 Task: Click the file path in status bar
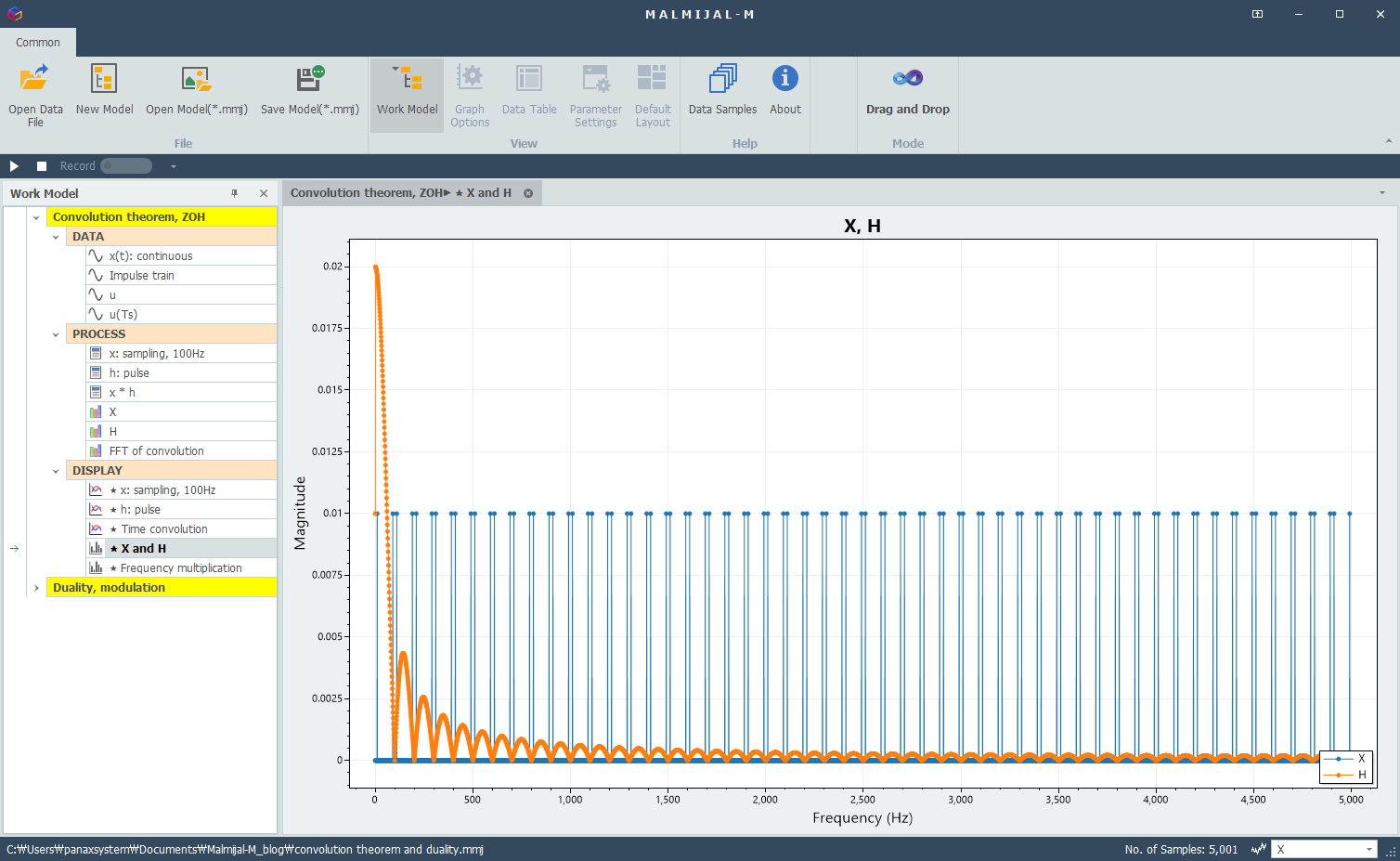245,849
